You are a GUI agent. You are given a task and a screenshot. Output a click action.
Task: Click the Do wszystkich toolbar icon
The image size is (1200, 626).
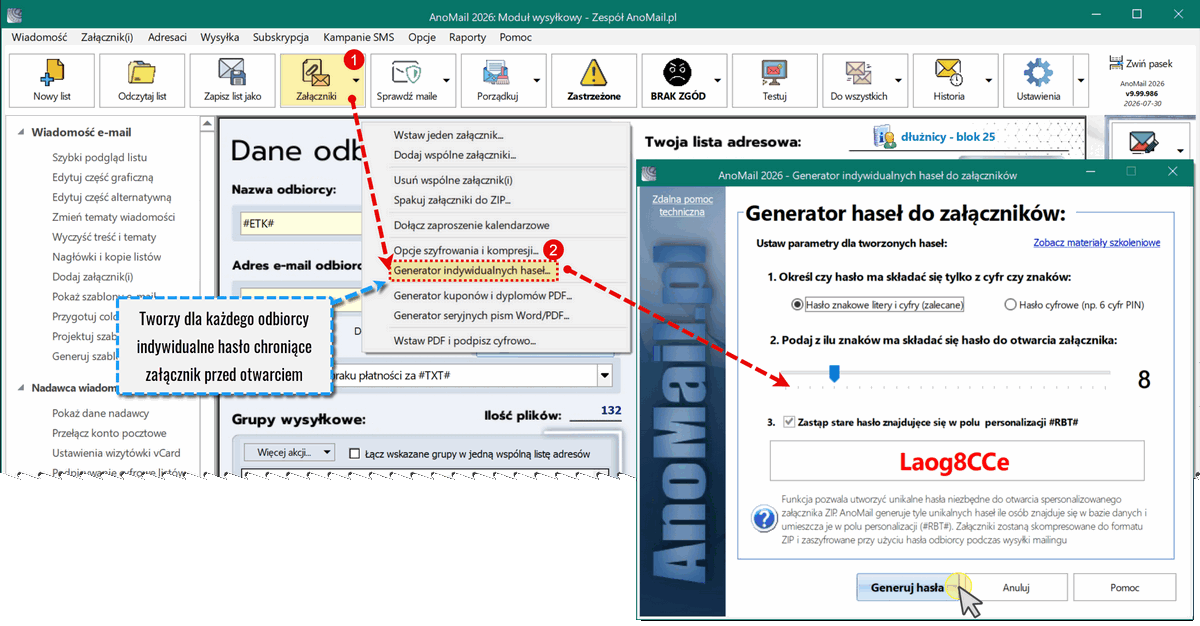coord(859,72)
